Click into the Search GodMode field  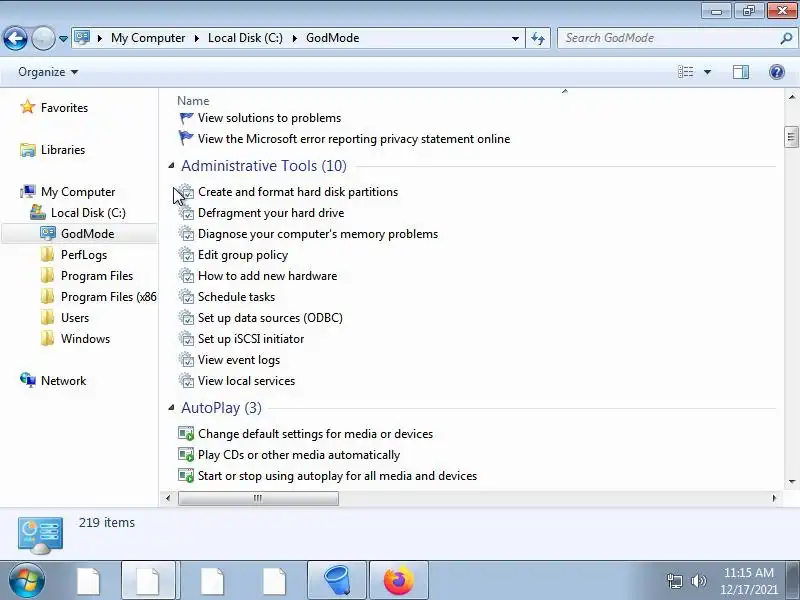[666, 38]
